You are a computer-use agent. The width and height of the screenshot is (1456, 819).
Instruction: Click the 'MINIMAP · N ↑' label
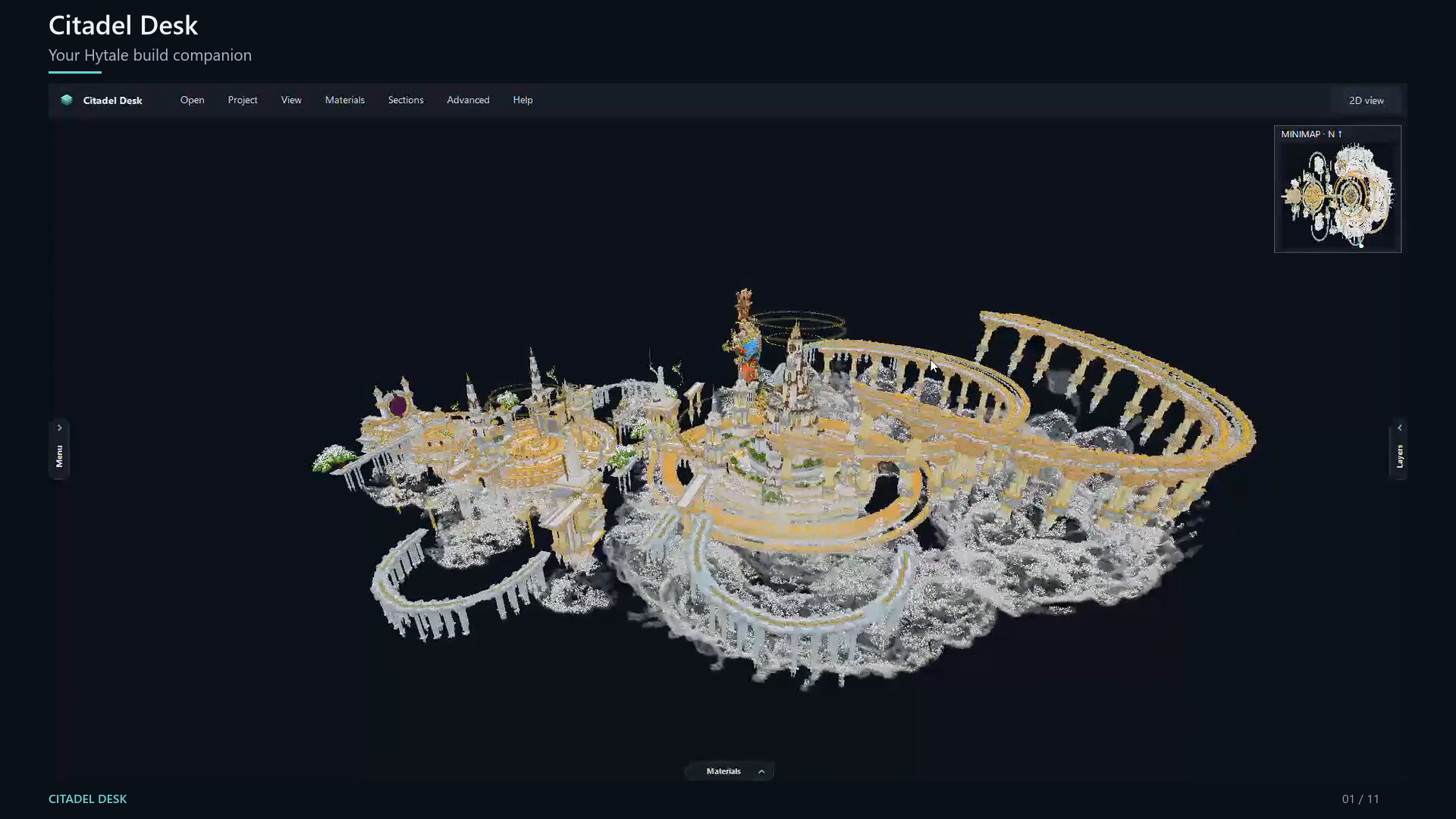(x=1312, y=134)
